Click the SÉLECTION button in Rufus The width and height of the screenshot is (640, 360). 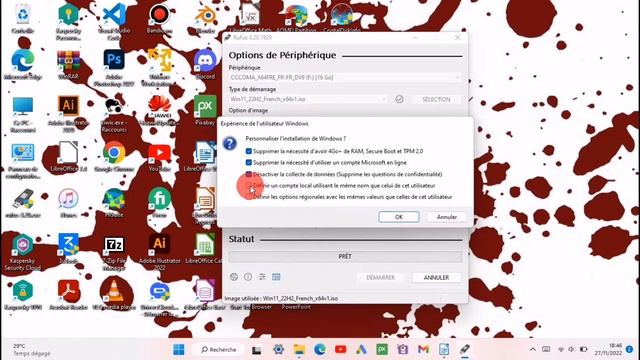coord(436,99)
